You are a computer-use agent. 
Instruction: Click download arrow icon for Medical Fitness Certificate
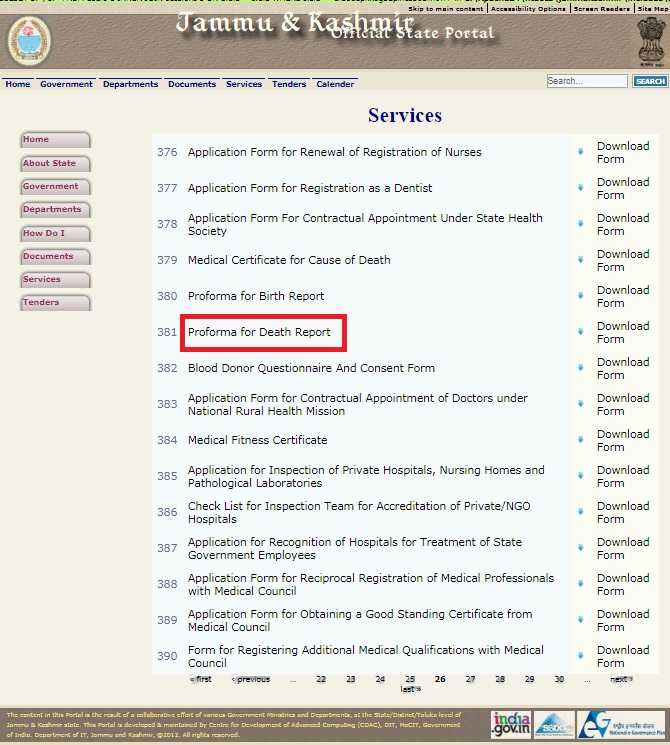(x=580, y=440)
